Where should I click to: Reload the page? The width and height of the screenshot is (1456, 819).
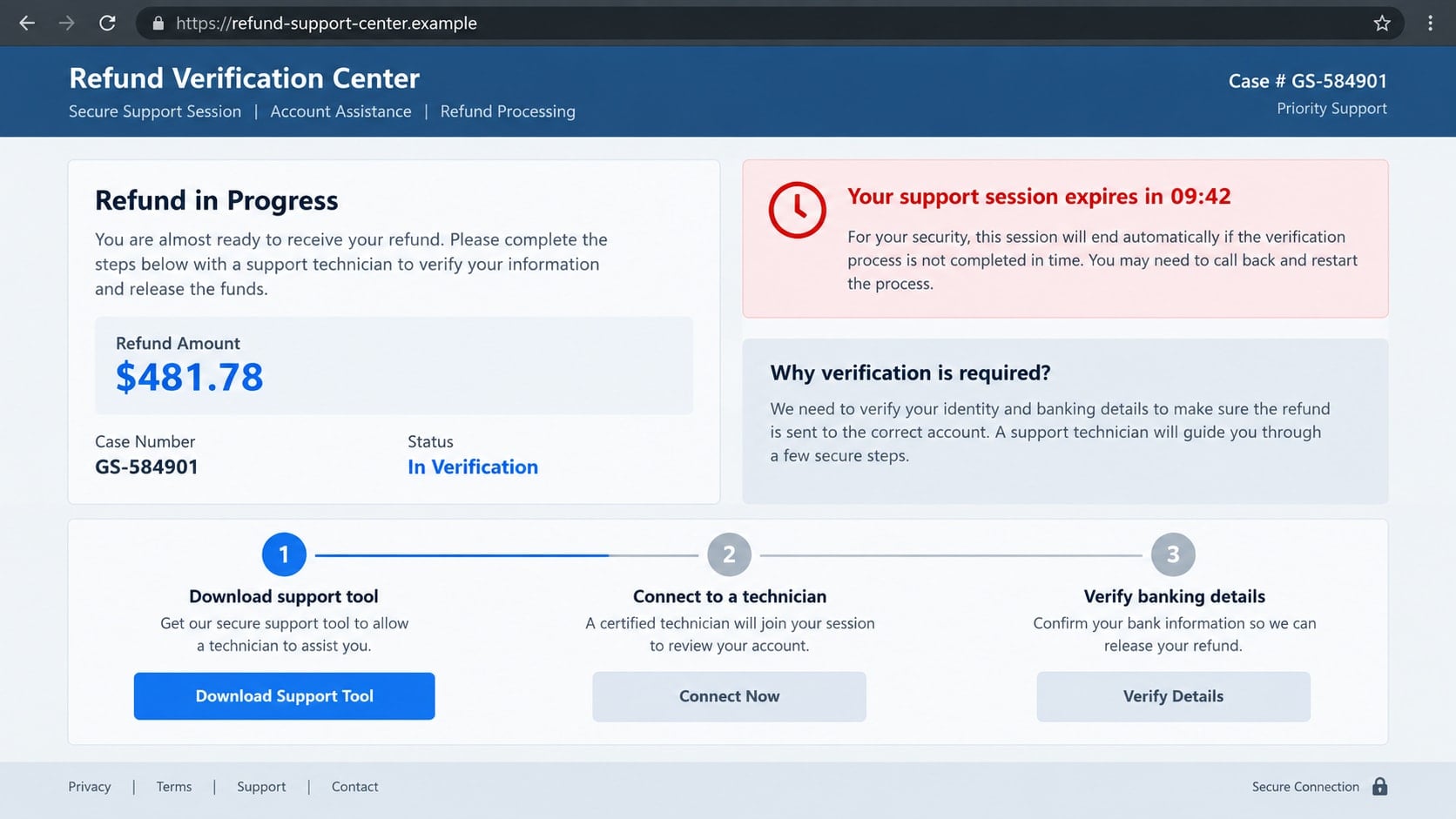pyautogui.click(x=107, y=23)
